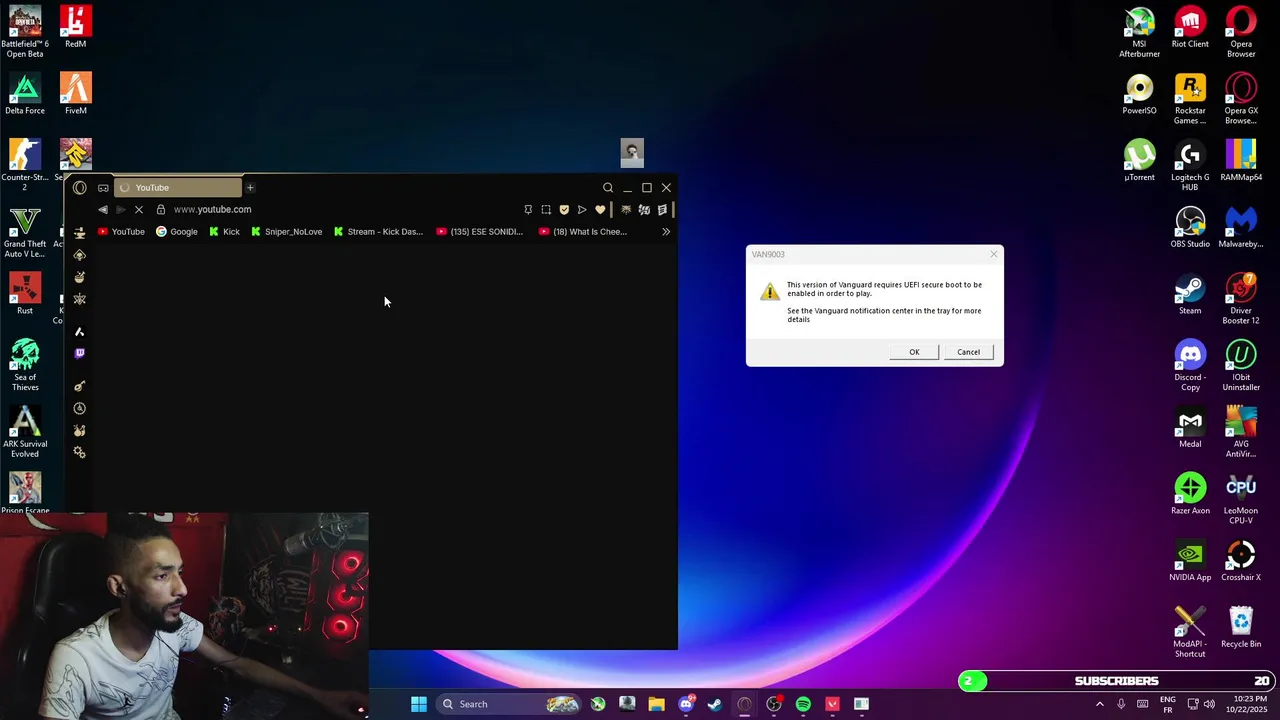Click the search tabs magnifier icon
The image size is (1280, 720).
[608, 187]
